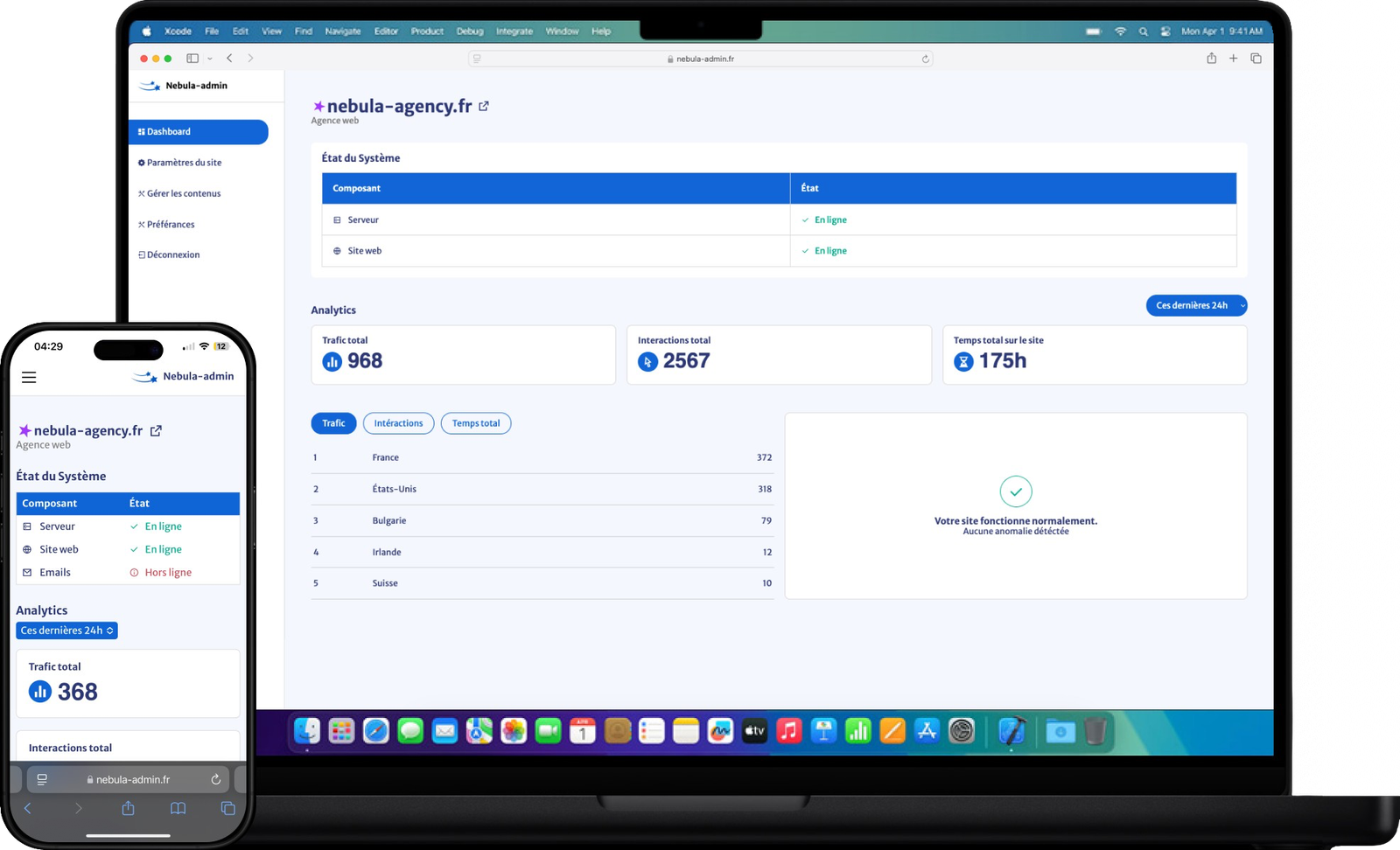The image size is (1400, 850).
Task: Click the Safari compass icon in Dock
Action: (376, 730)
